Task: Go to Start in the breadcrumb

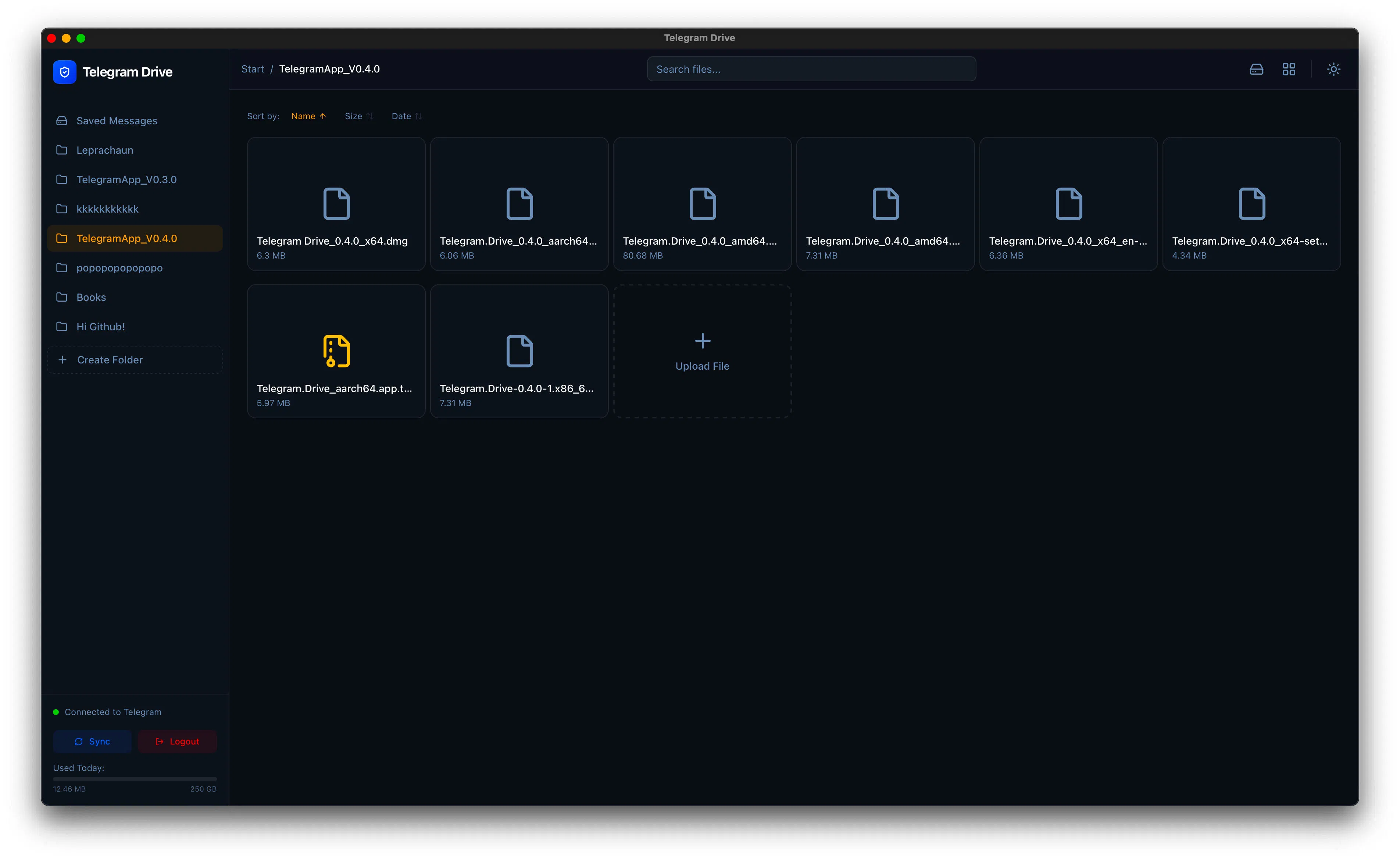Action: 252,69
